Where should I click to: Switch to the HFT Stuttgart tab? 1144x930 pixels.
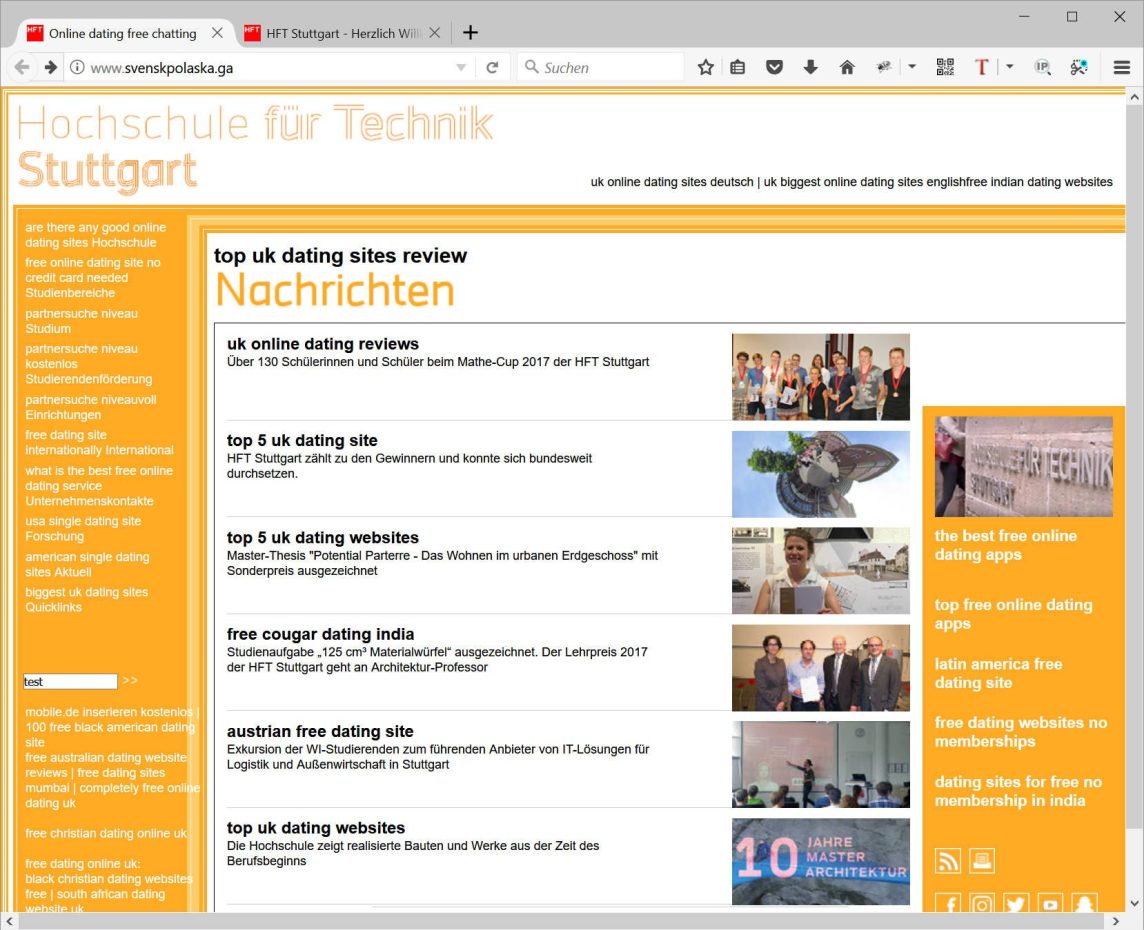(x=342, y=33)
